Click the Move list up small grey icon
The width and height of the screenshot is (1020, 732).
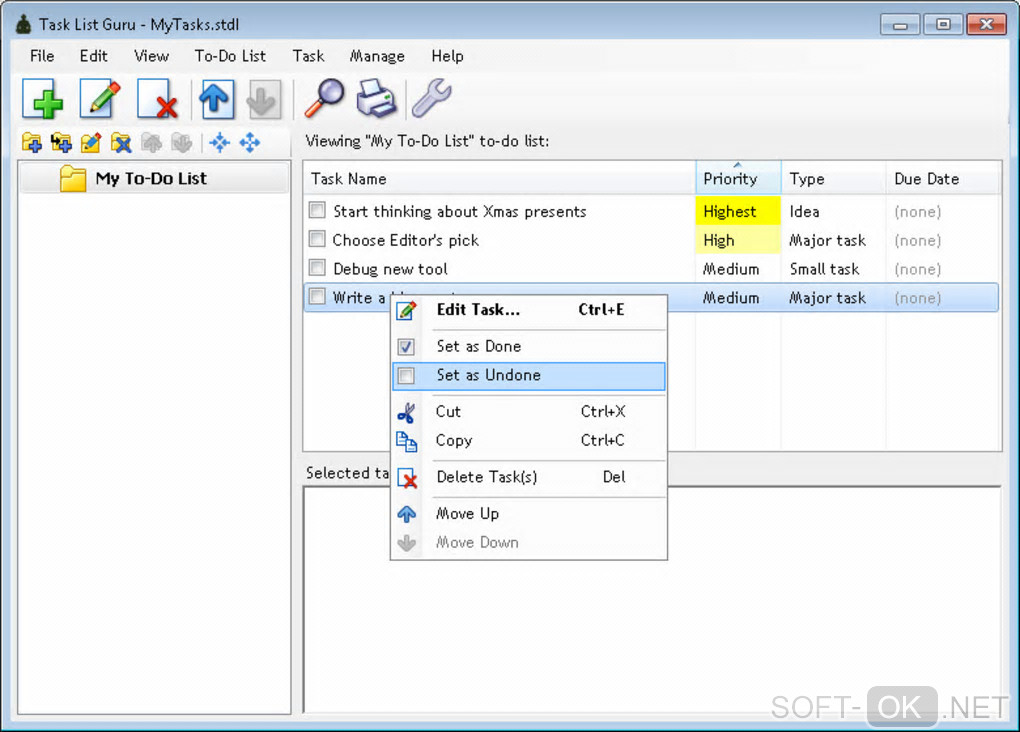click(152, 142)
